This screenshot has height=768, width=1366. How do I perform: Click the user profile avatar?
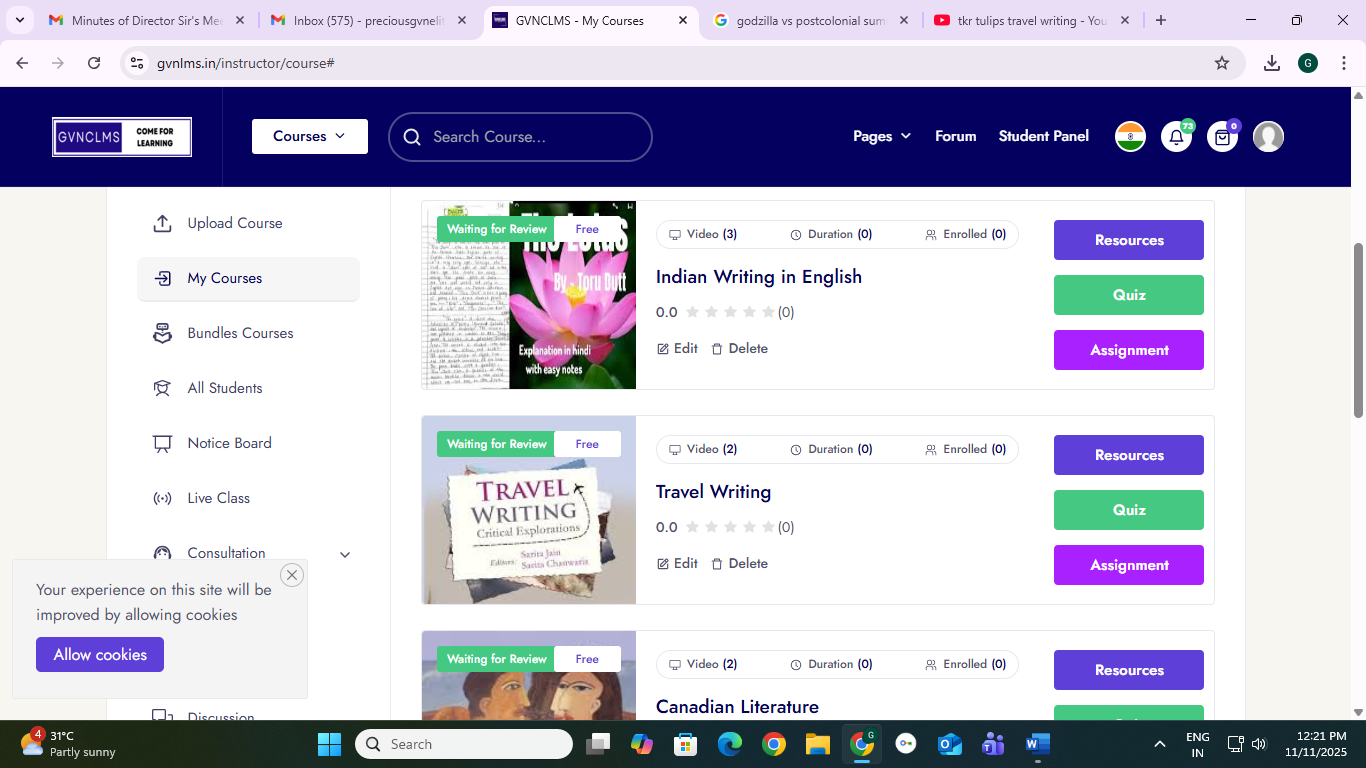point(1268,137)
